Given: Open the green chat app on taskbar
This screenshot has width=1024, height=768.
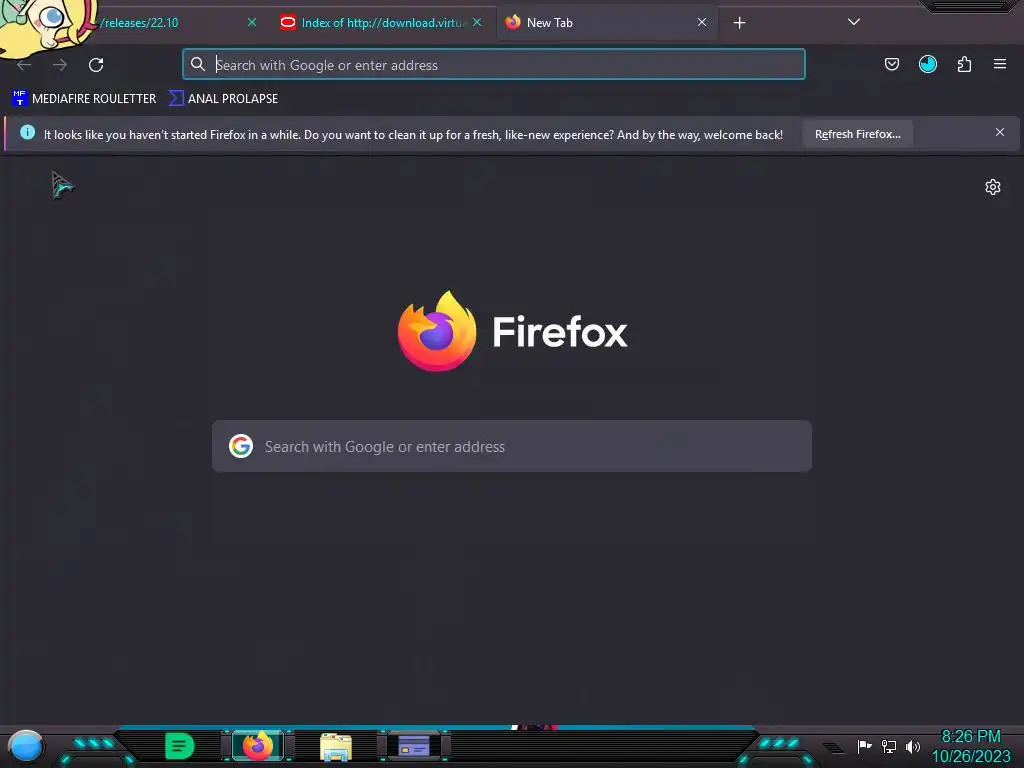Looking at the screenshot, I should 180,746.
